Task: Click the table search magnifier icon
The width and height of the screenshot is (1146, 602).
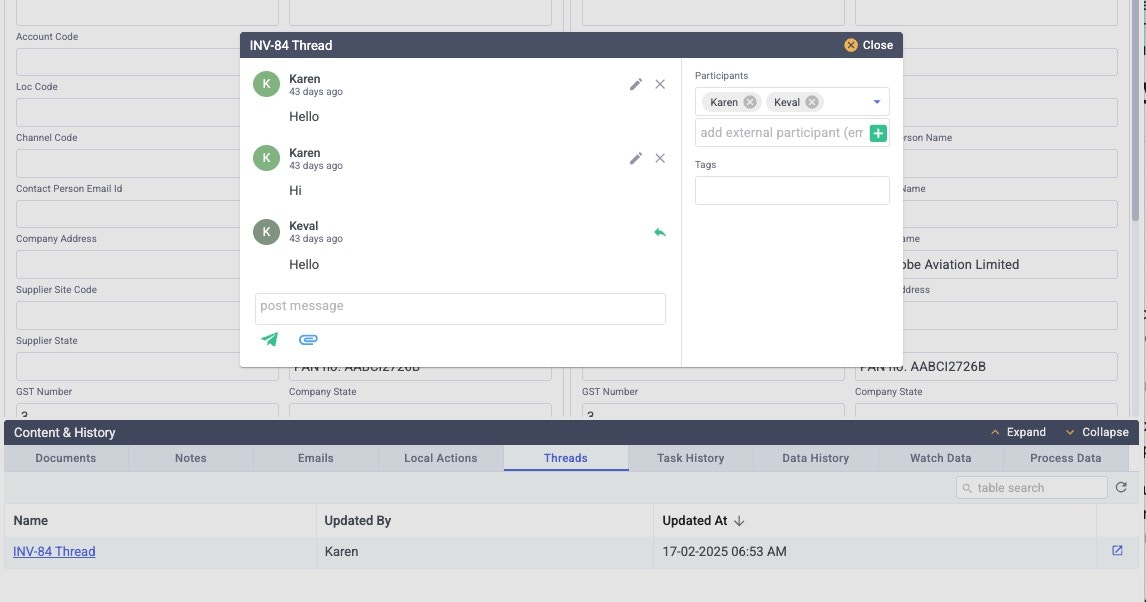Action: point(968,488)
